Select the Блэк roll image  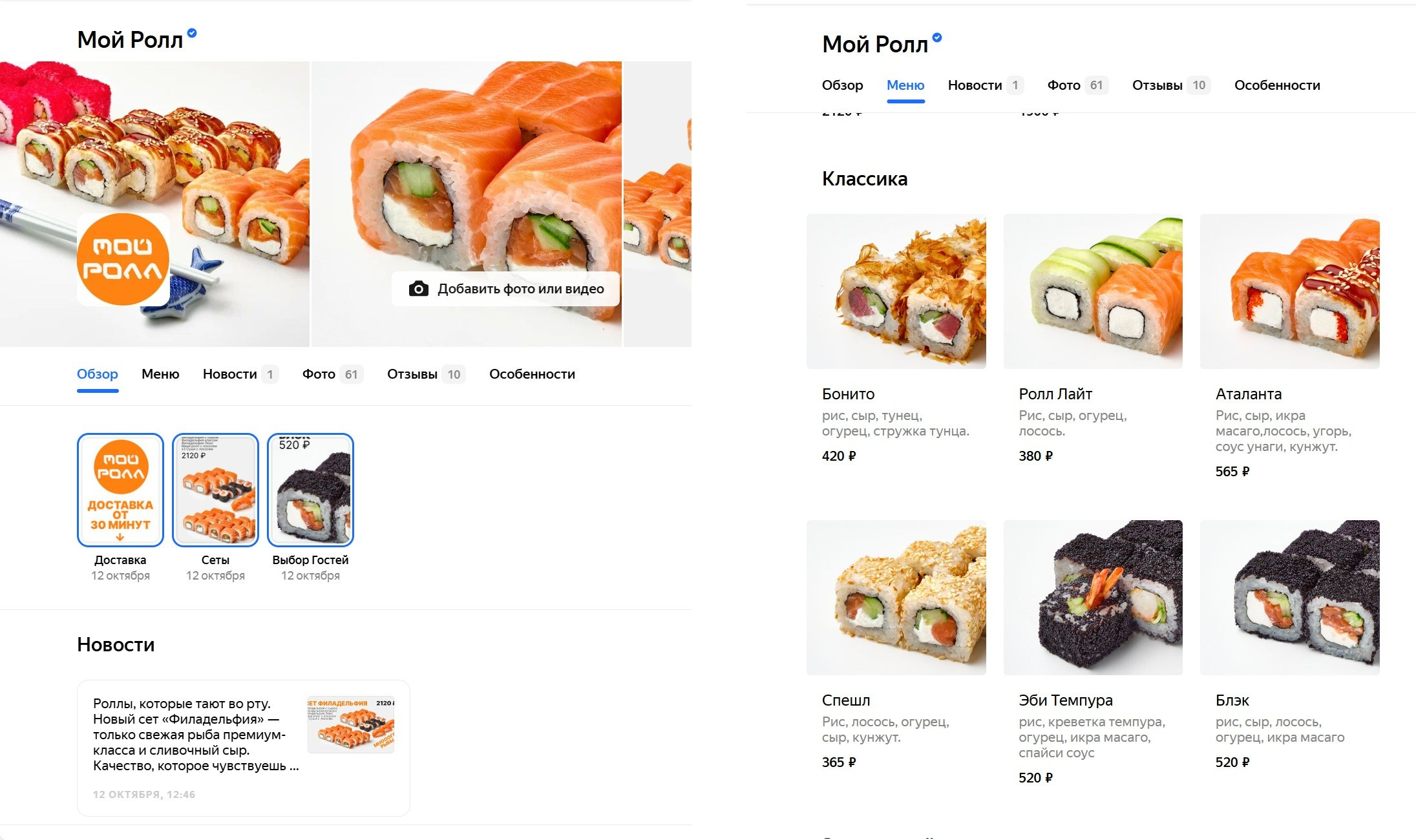(1290, 598)
